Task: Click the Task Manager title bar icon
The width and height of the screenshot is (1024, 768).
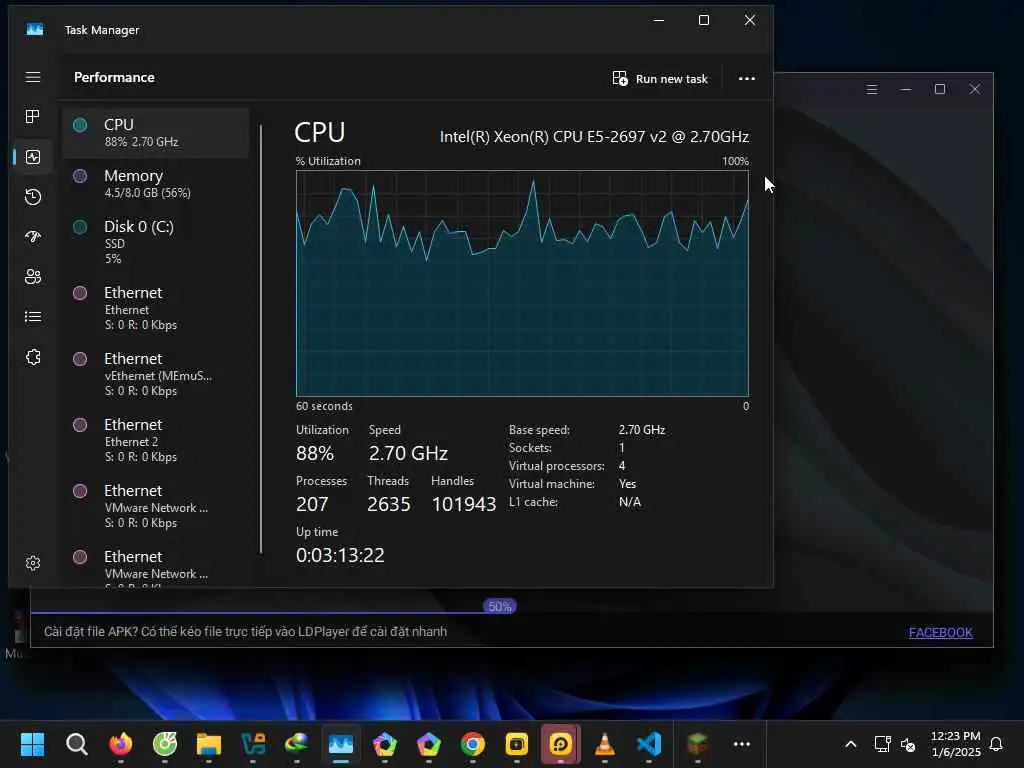Action: [35, 29]
